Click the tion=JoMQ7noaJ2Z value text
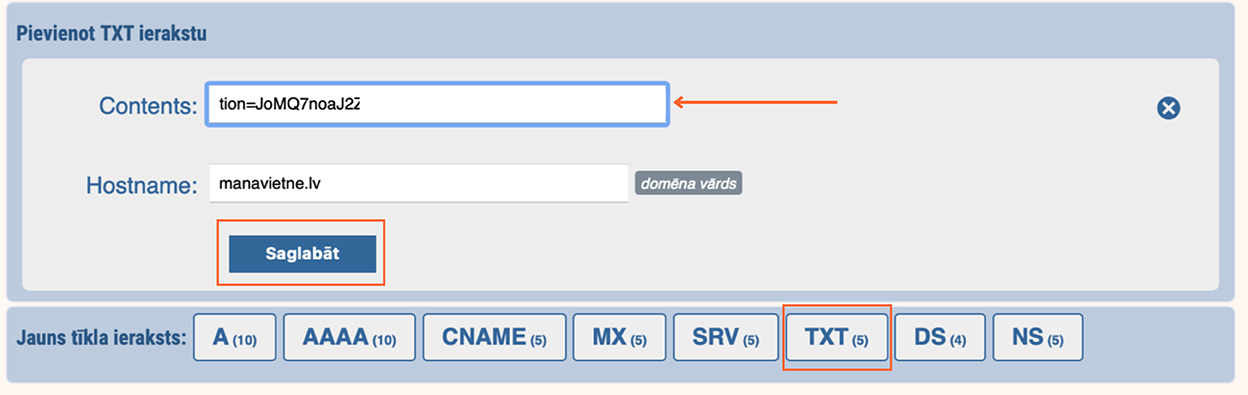This screenshot has width=1248, height=395. [289, 104]
